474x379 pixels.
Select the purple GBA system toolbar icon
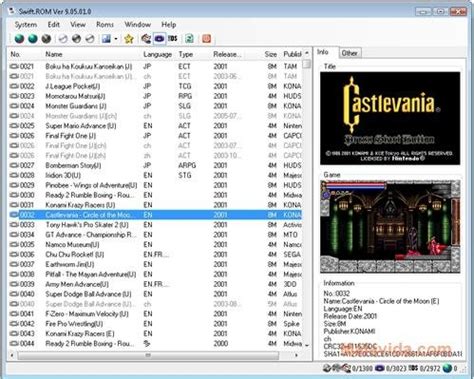tap(159, 39)
